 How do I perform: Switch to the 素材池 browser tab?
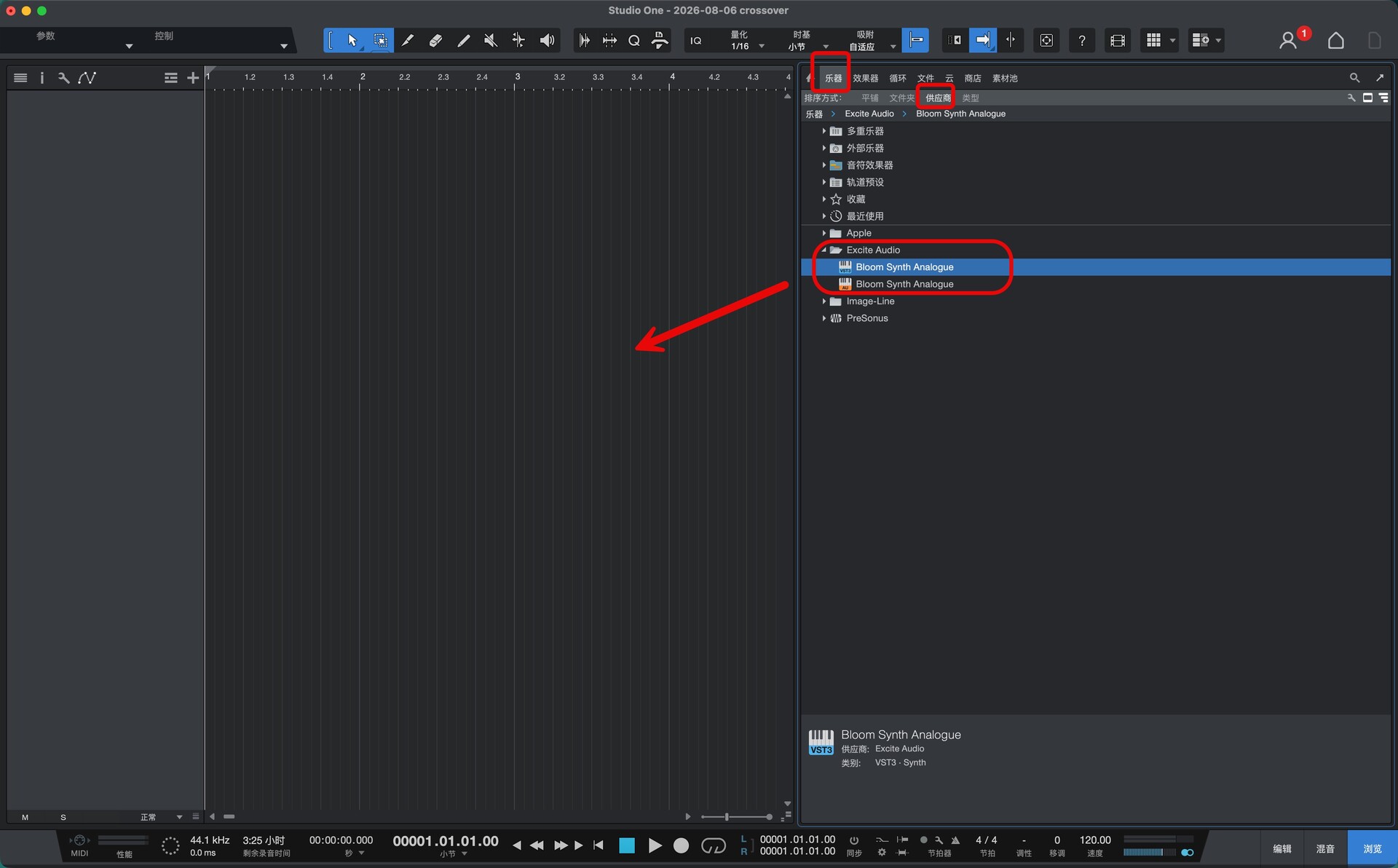[1005, 78]
